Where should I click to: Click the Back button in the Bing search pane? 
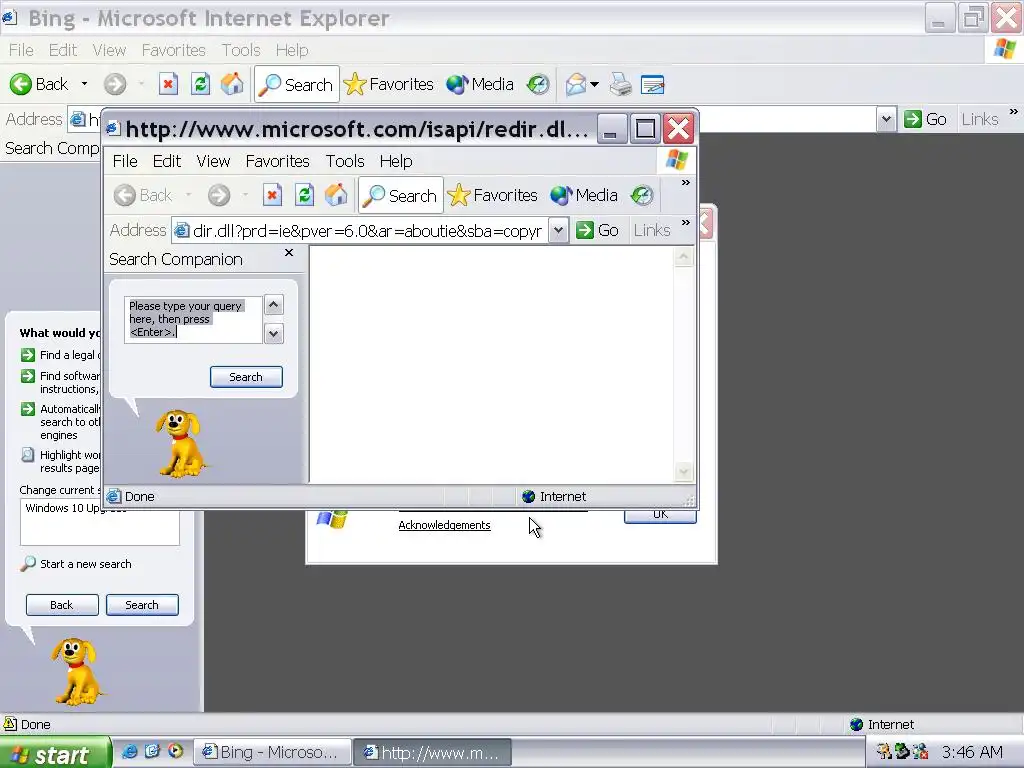point(62,605)
